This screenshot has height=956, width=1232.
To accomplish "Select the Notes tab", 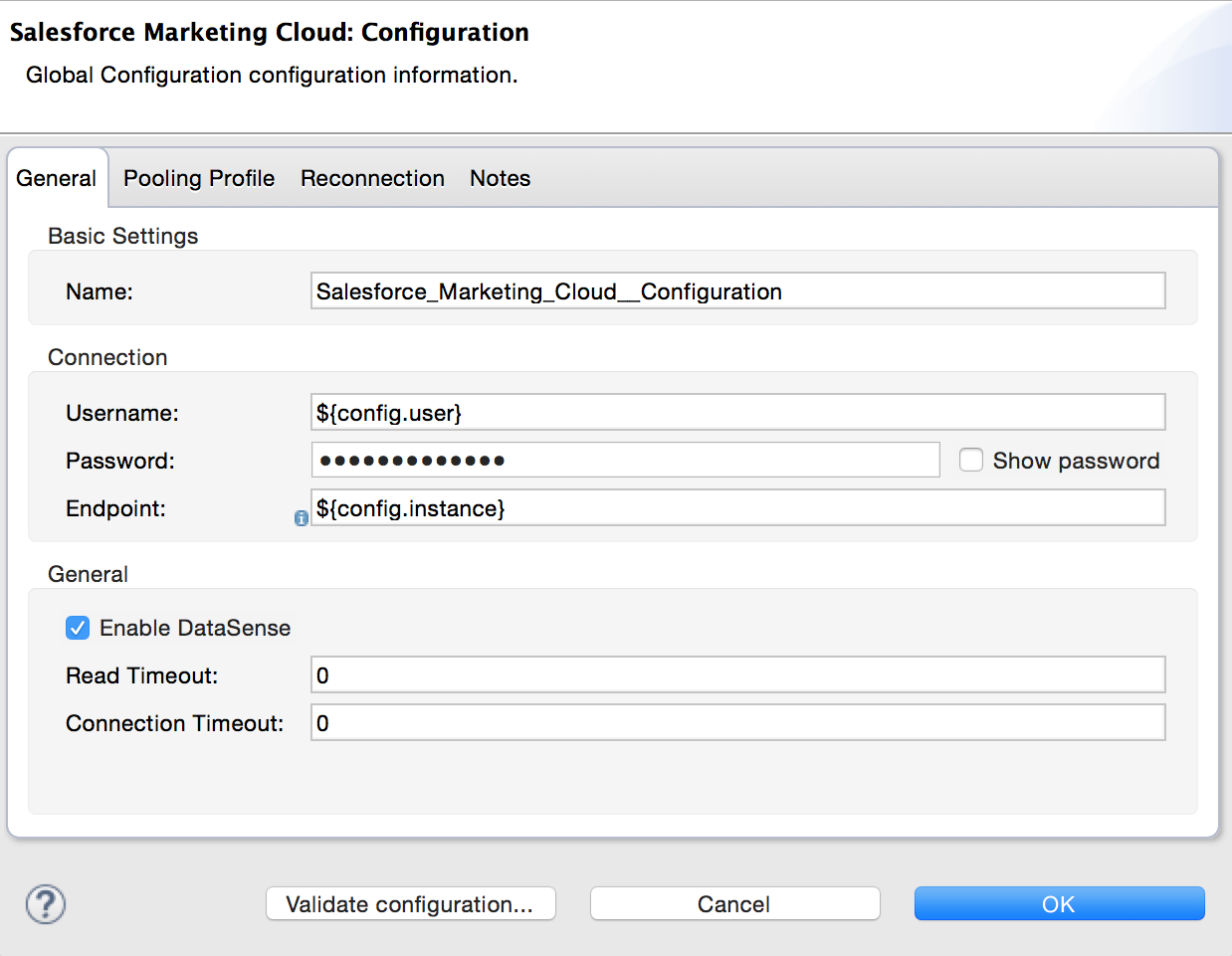I will [x=500, y=178].
